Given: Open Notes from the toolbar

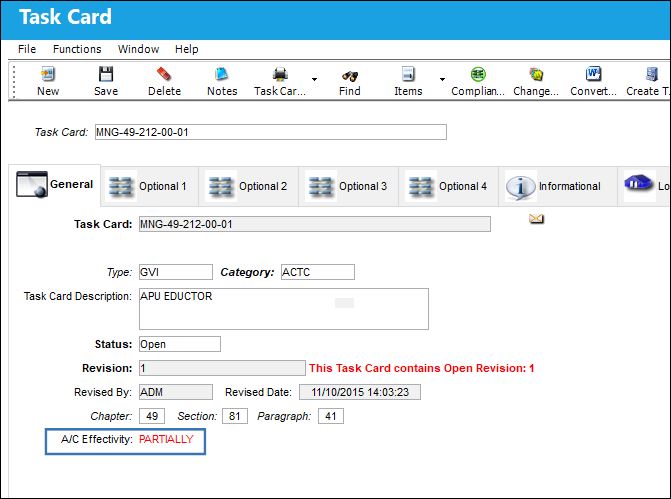Looking at the screenshot, I should tap(222, 74).
